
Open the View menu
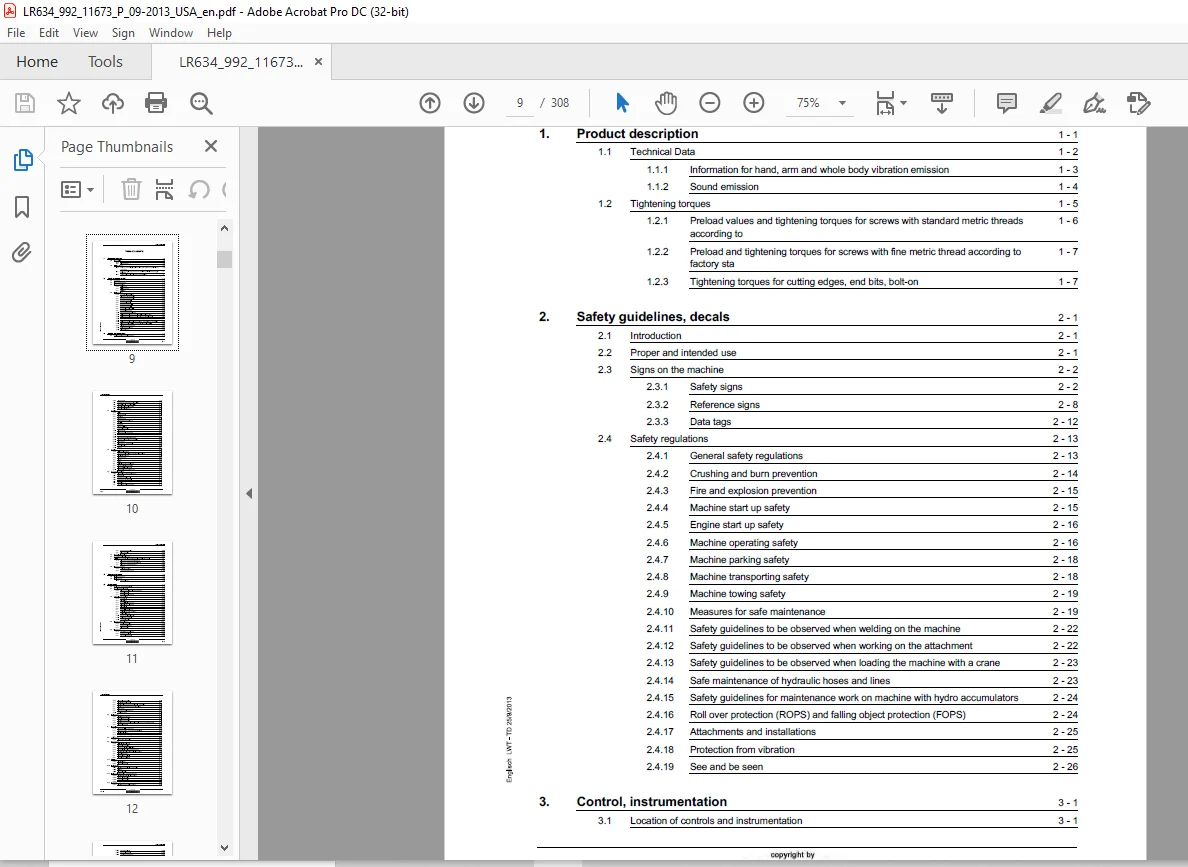coord(85,33)
